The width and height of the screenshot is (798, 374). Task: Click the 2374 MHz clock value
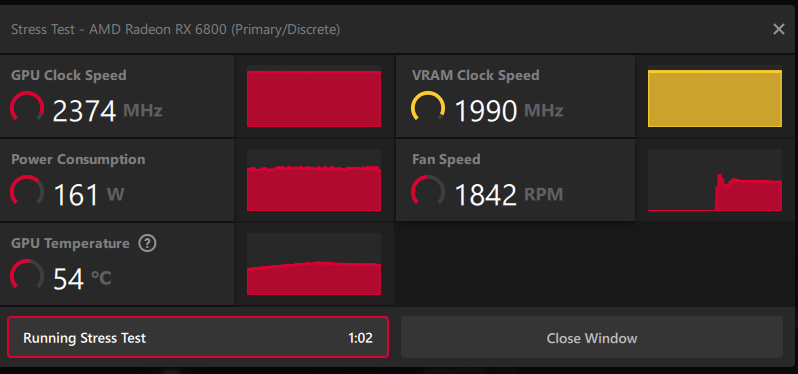click(x=107, y=110)
